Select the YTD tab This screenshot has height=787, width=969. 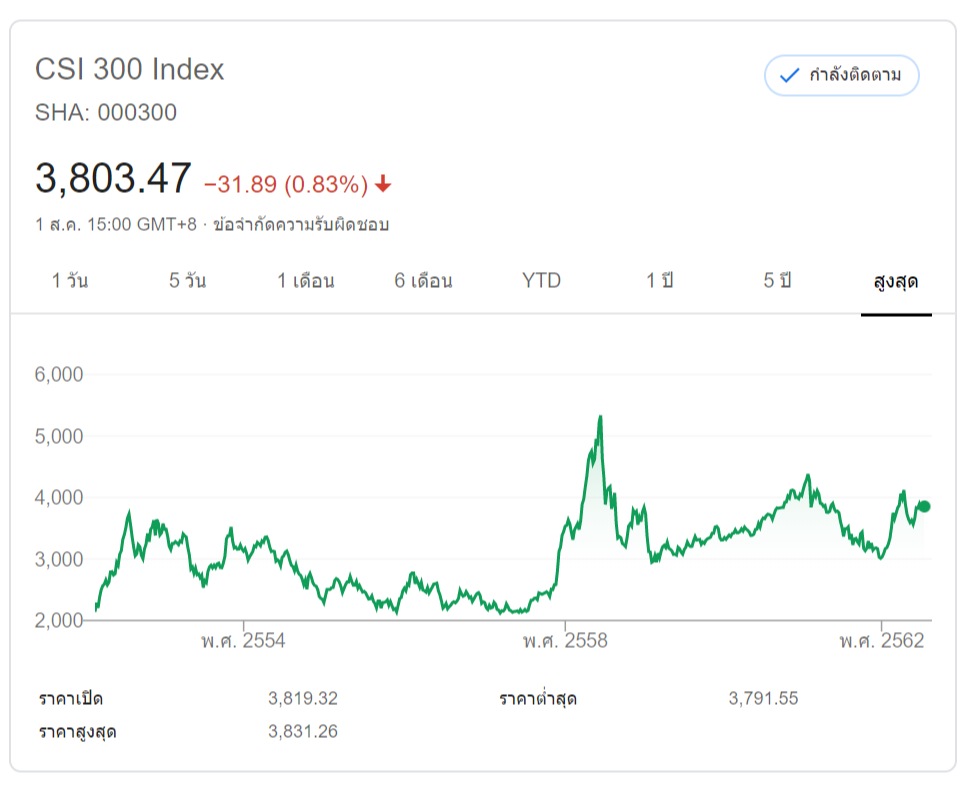(541, 281)
